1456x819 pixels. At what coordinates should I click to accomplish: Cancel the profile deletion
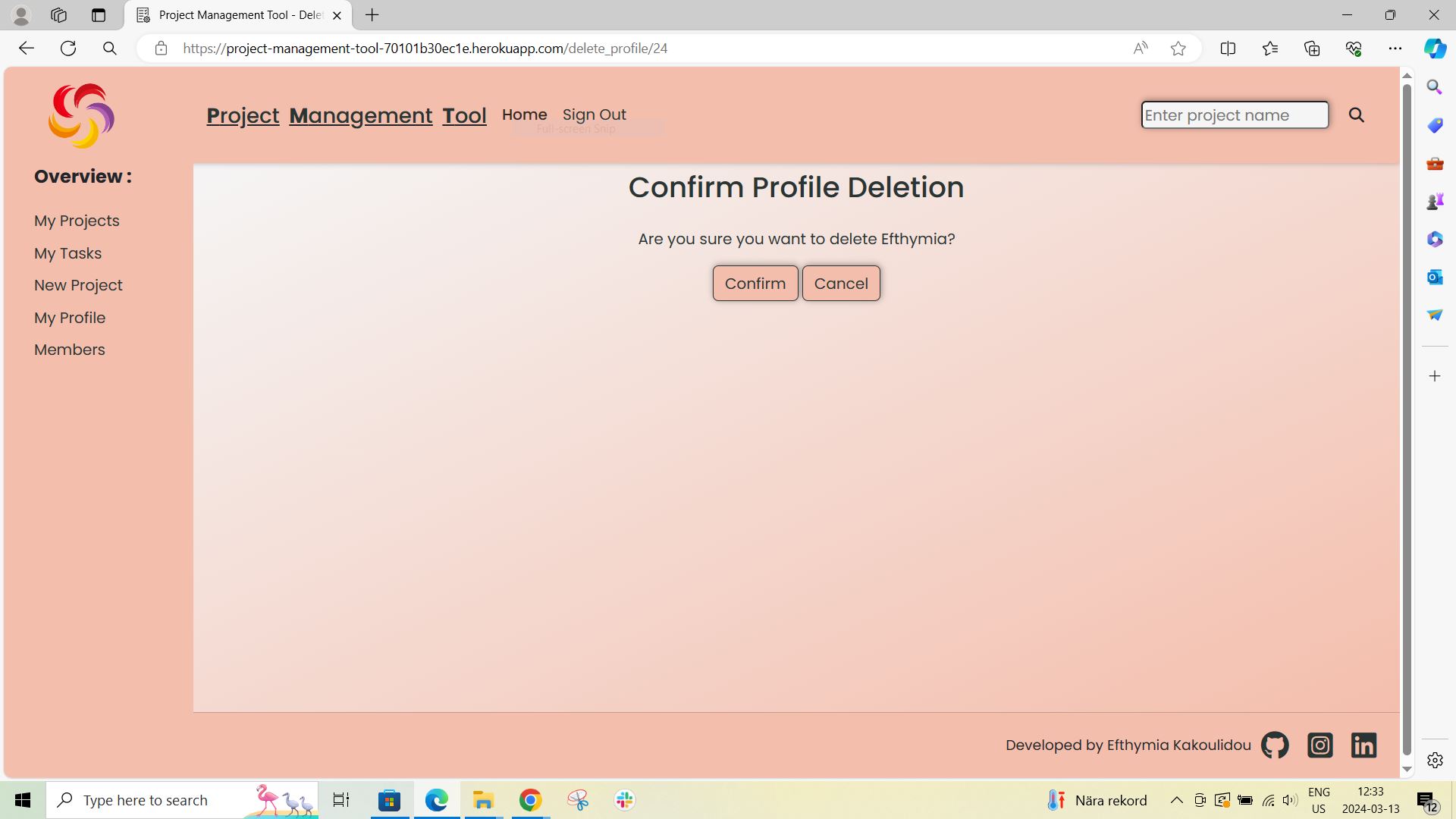[841, 283]
